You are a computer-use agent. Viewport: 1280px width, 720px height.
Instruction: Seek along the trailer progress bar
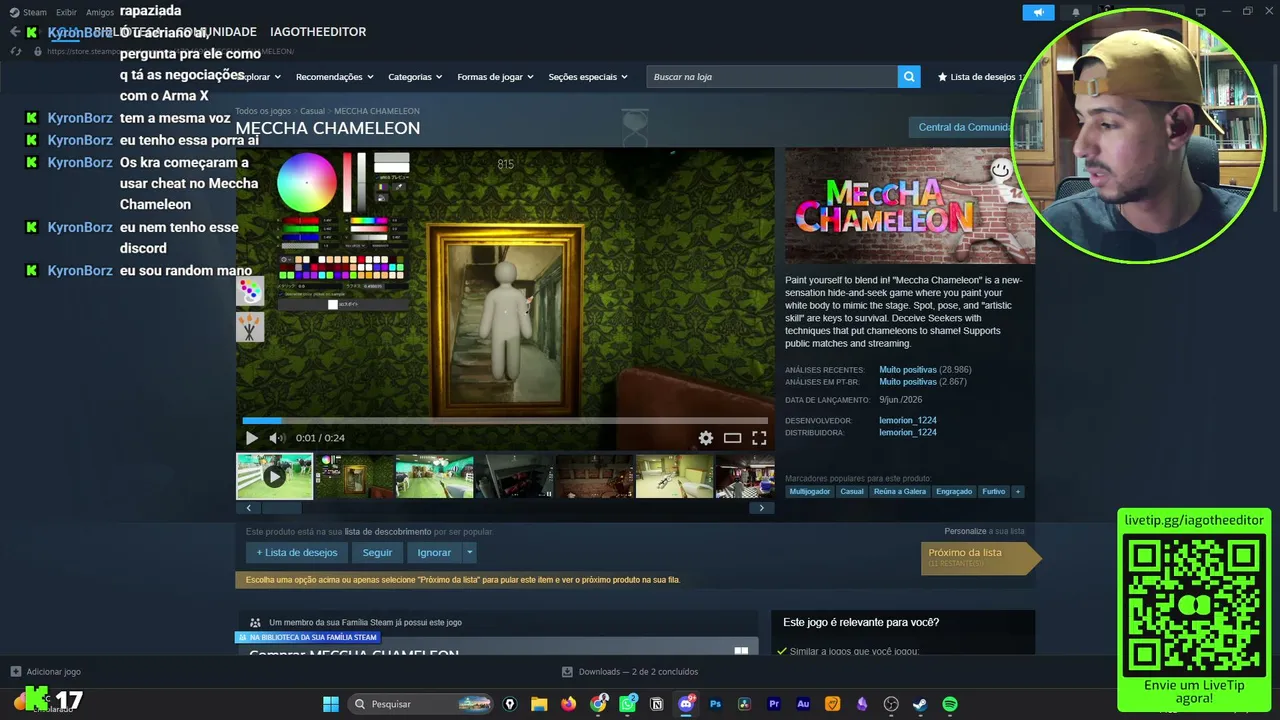(x=505, y=421)
